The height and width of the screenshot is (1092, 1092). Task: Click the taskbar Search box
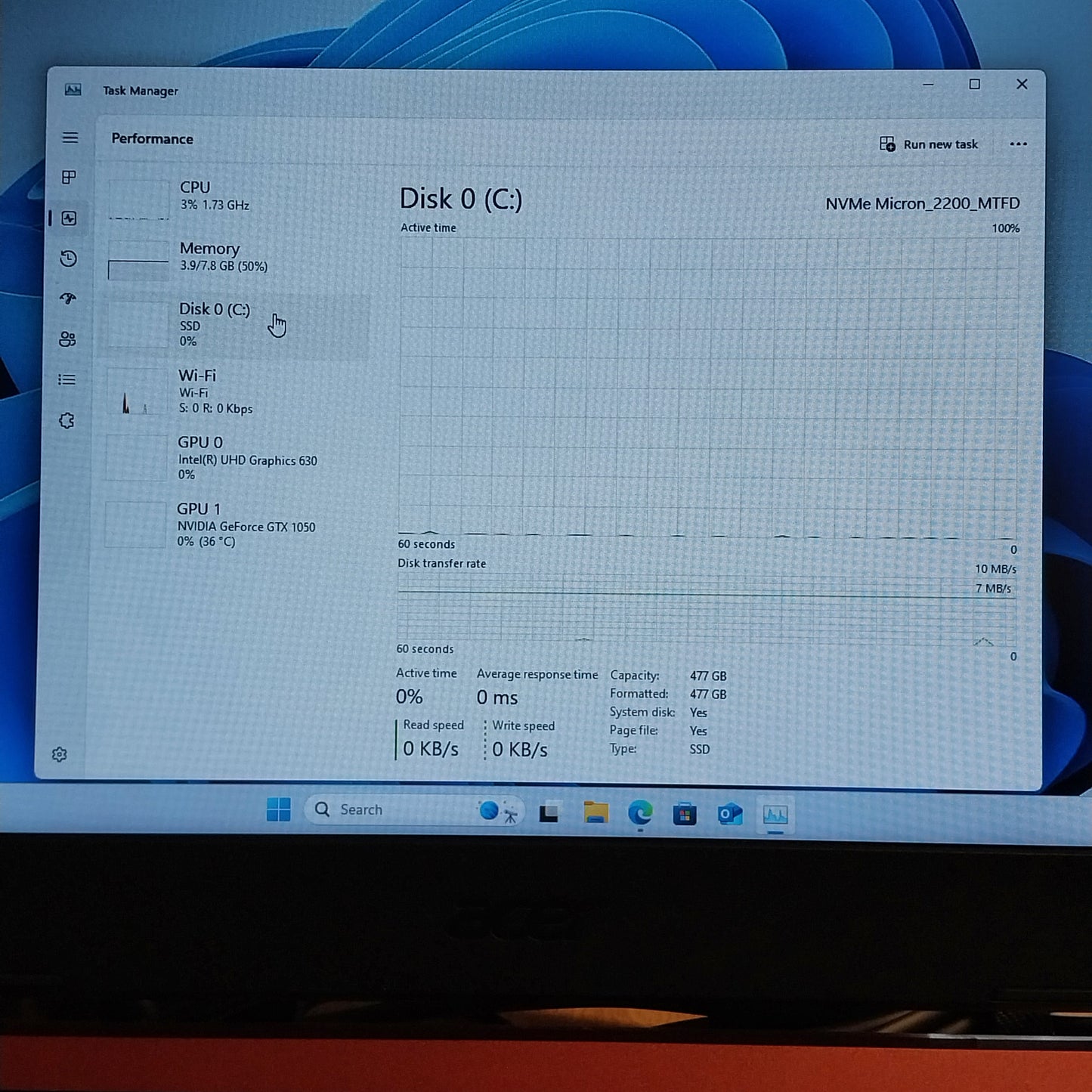pos(413,810)
